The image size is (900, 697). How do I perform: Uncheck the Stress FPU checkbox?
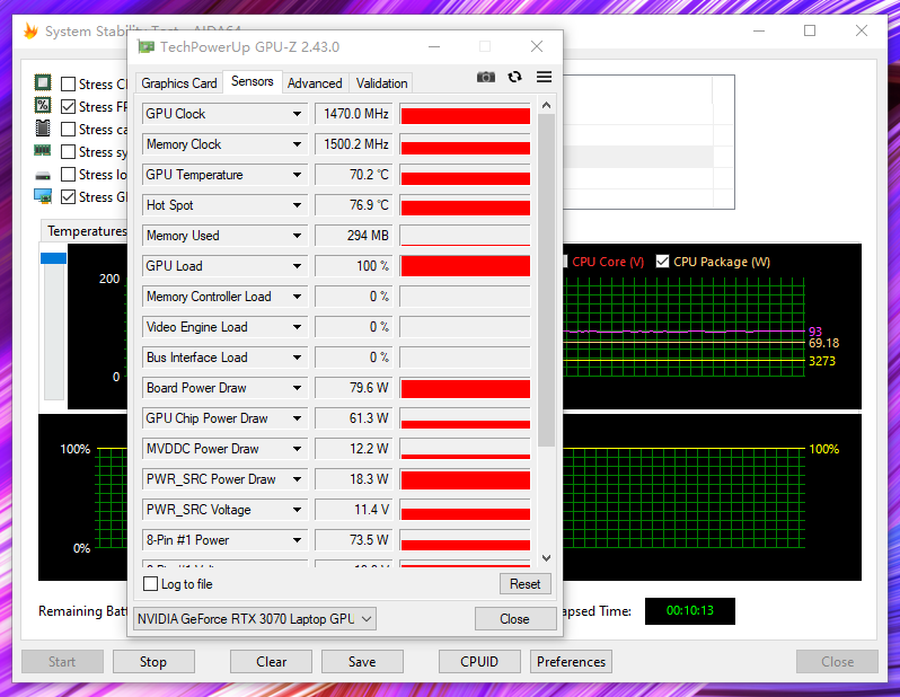click(x=68, y=107)
